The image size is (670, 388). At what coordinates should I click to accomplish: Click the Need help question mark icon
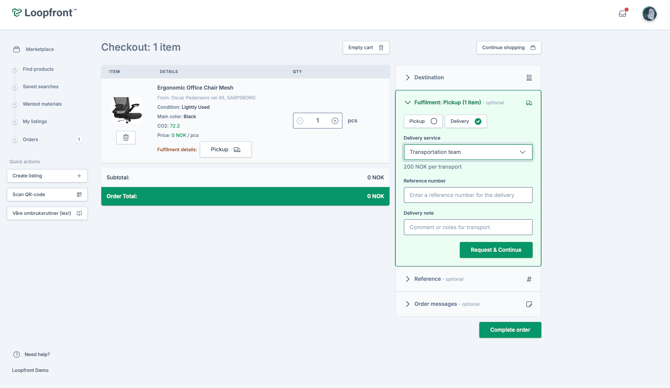coord(16,354)
